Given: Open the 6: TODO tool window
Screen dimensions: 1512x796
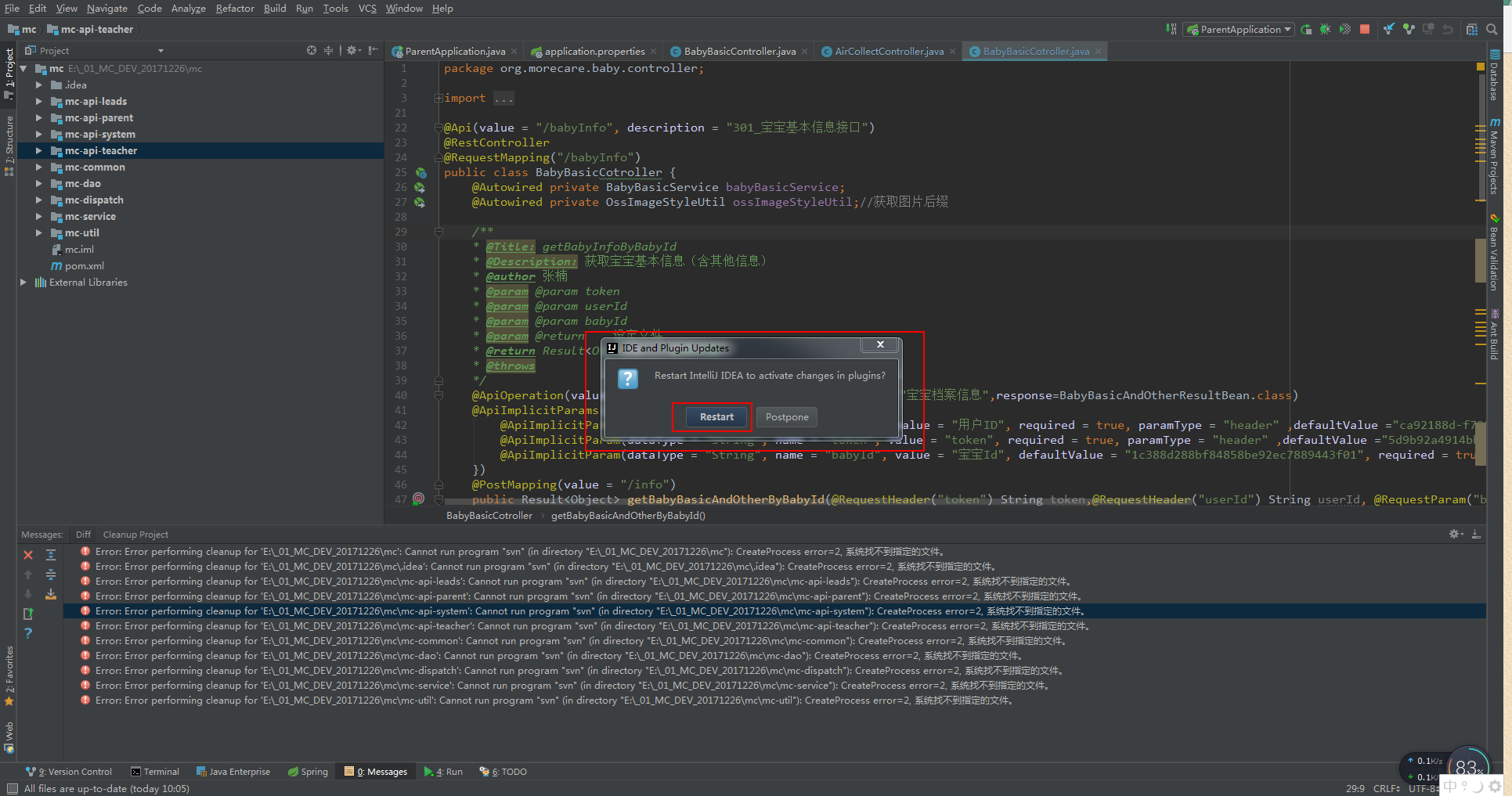Looking at the screenshot, I should [503, 771].
